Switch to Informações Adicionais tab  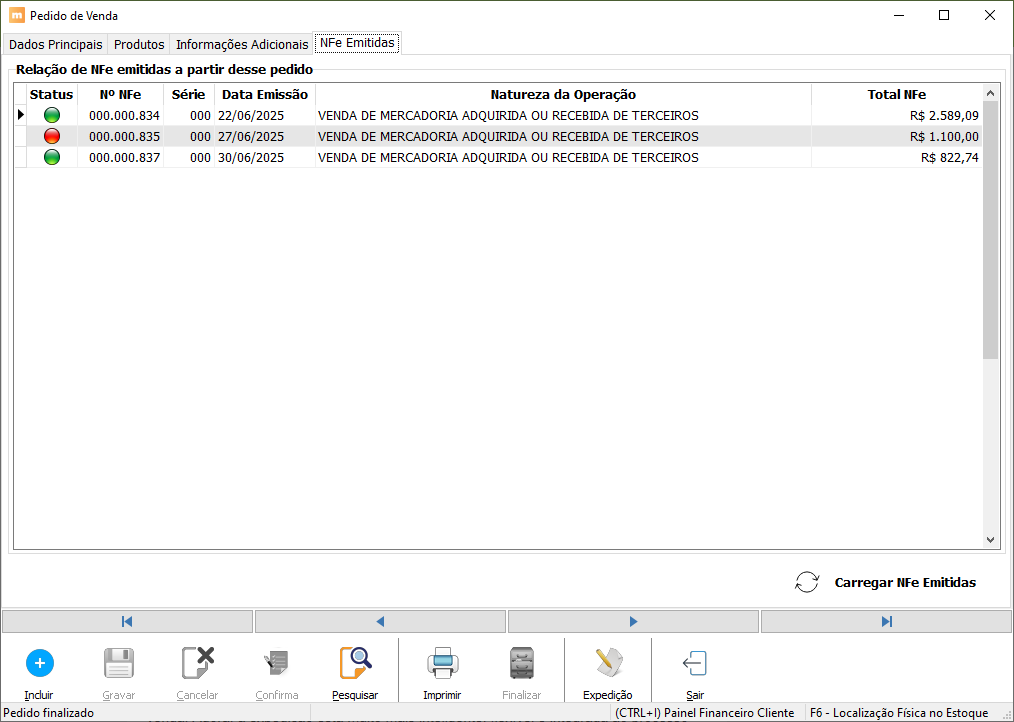pos(242,45)
